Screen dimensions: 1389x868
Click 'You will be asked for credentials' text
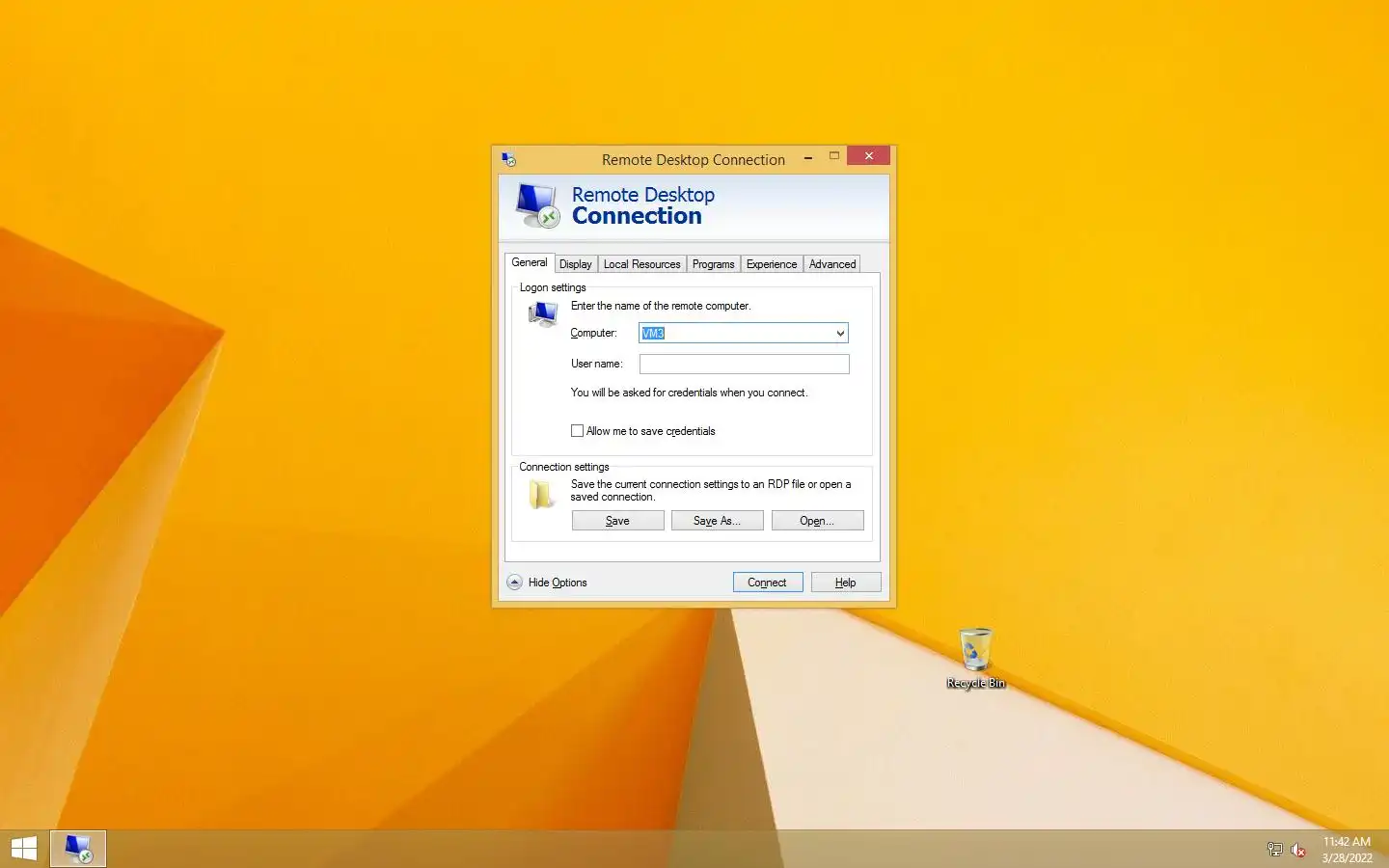[x=689, y=393]
